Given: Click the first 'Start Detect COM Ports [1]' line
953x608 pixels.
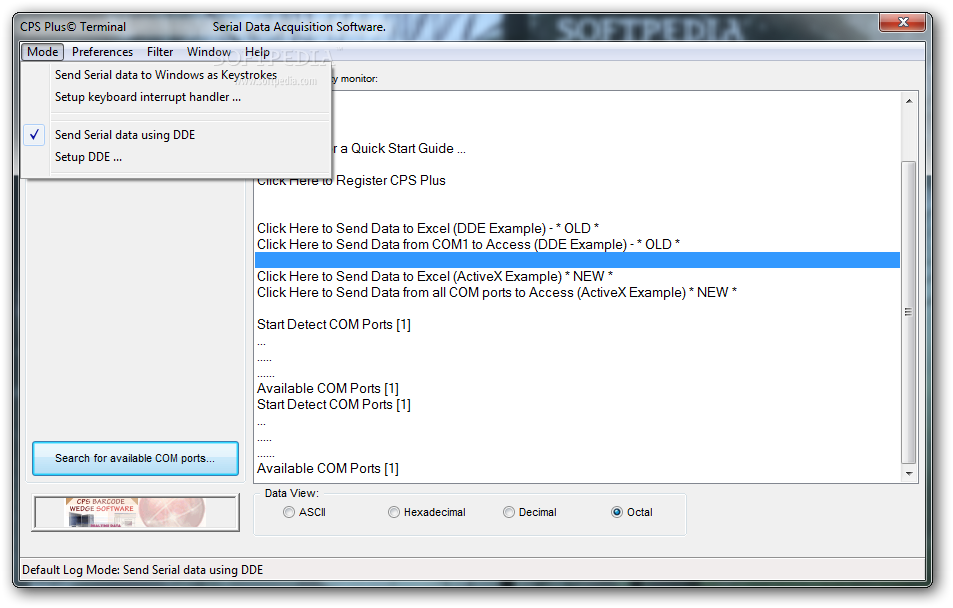Looking at the screenshot, I should 334,325.
